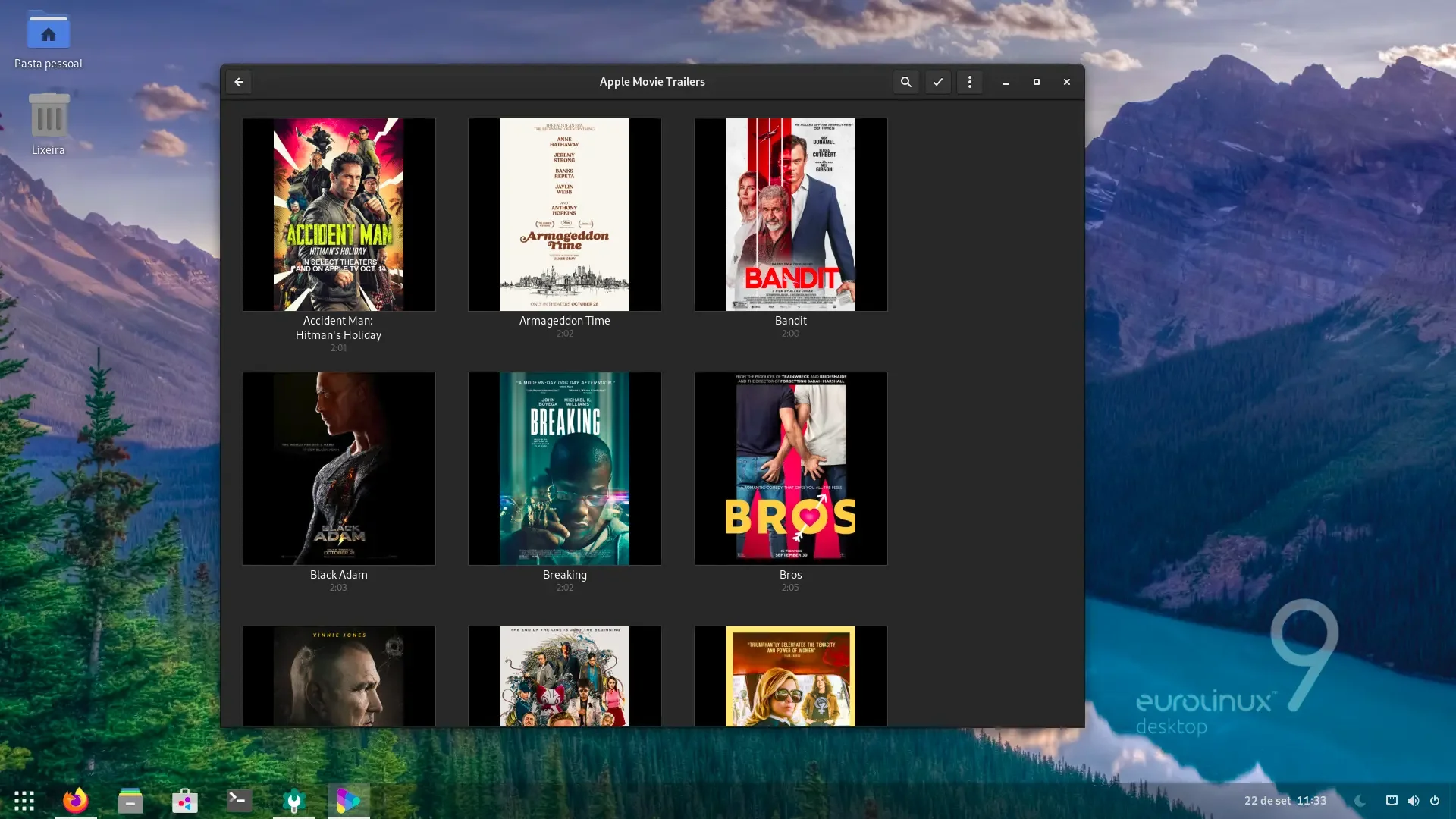The height and width of the screenshot is (819, 1456).
Task: Go back using the arrow button
Action: point(239,82)
